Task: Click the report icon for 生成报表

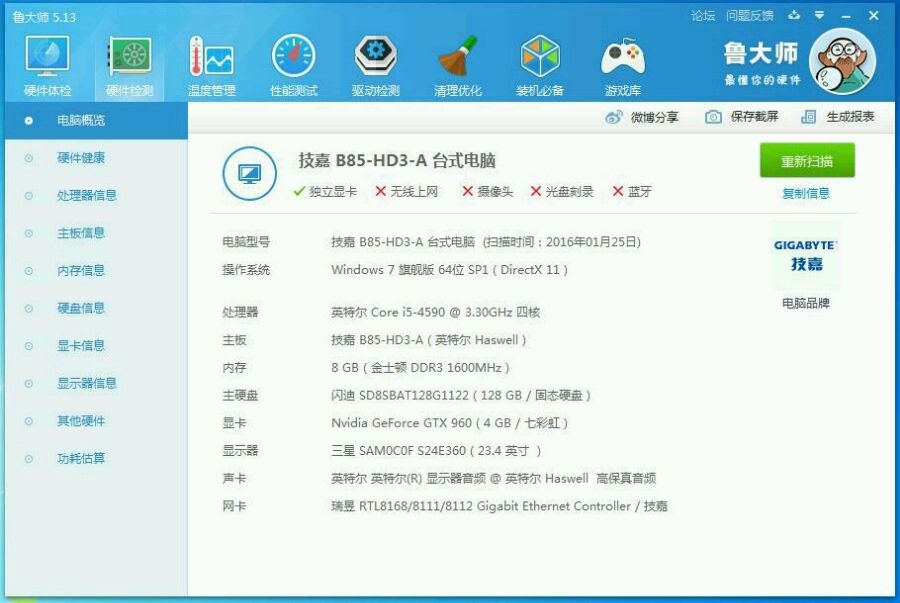Action: 808,117
